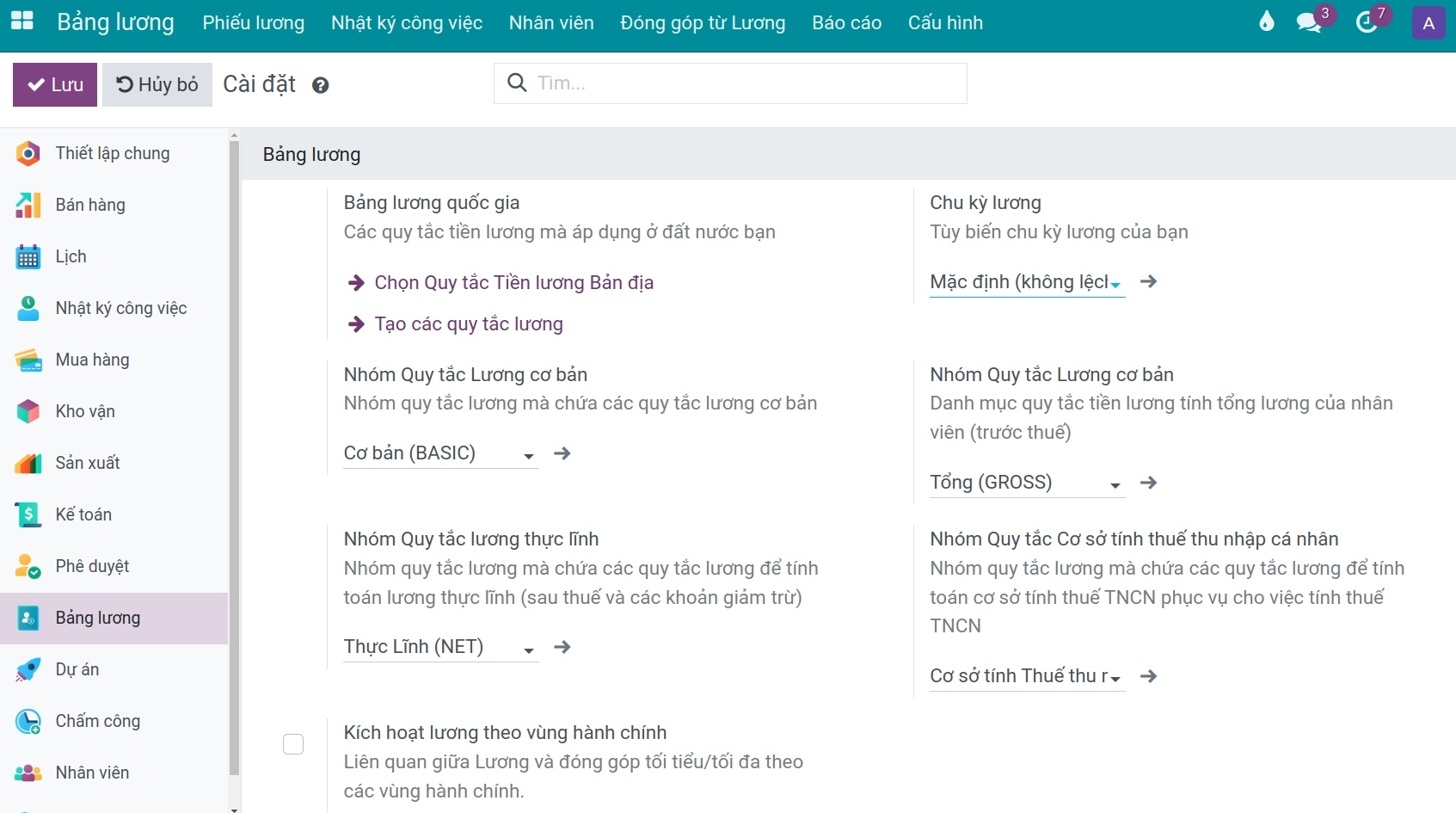Open external link arrow beside Cơ sở tính Thuế
Viewport: 1456px width, 813px height.
tap(1148, 676)
